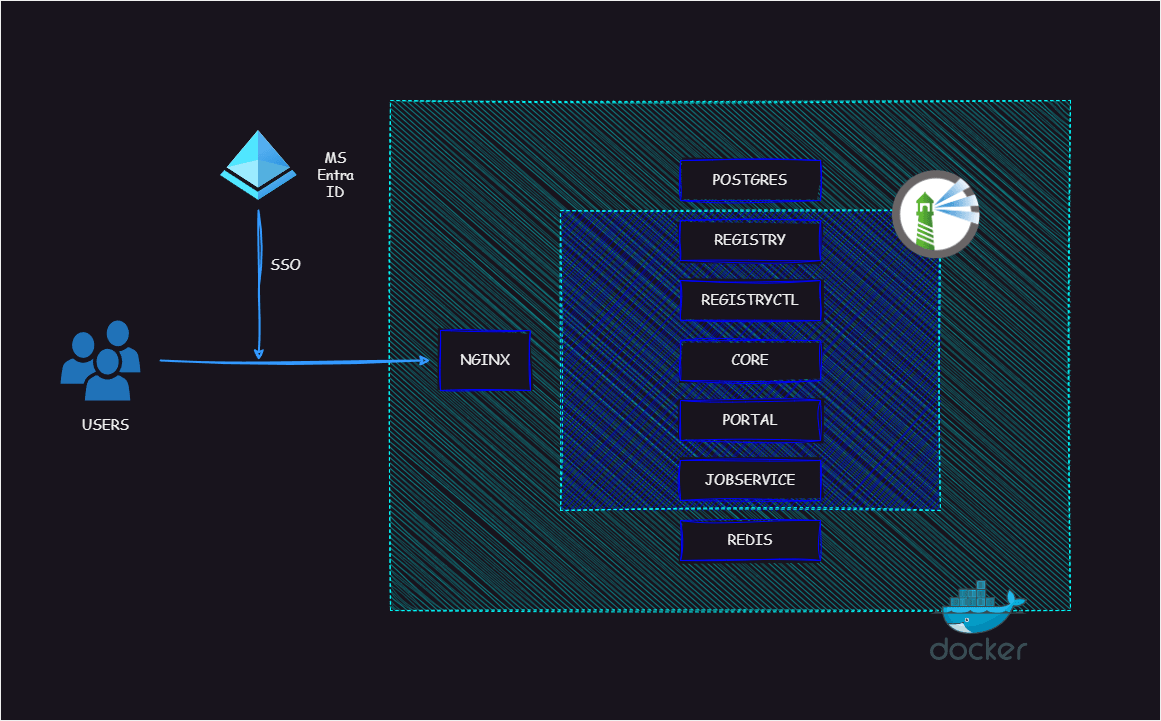
Task: Click the MS Entra ID pyramid icon
Action: 258,165
